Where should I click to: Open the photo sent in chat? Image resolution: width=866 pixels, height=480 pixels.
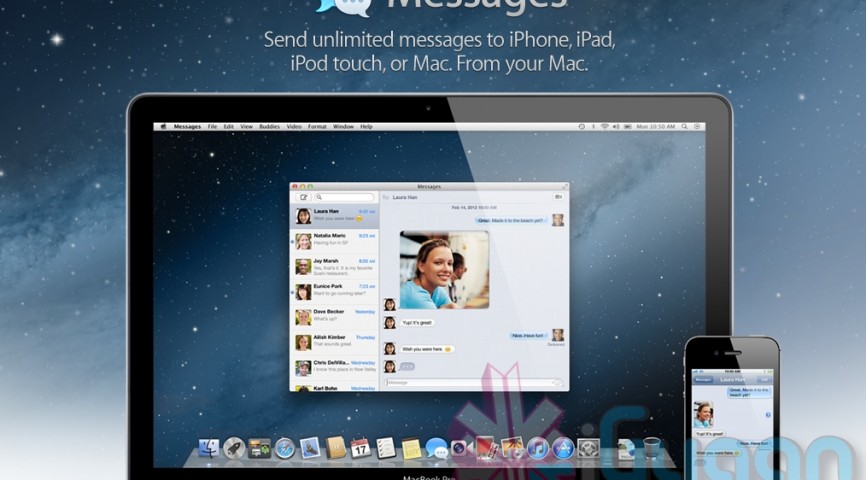coord(444,269)
